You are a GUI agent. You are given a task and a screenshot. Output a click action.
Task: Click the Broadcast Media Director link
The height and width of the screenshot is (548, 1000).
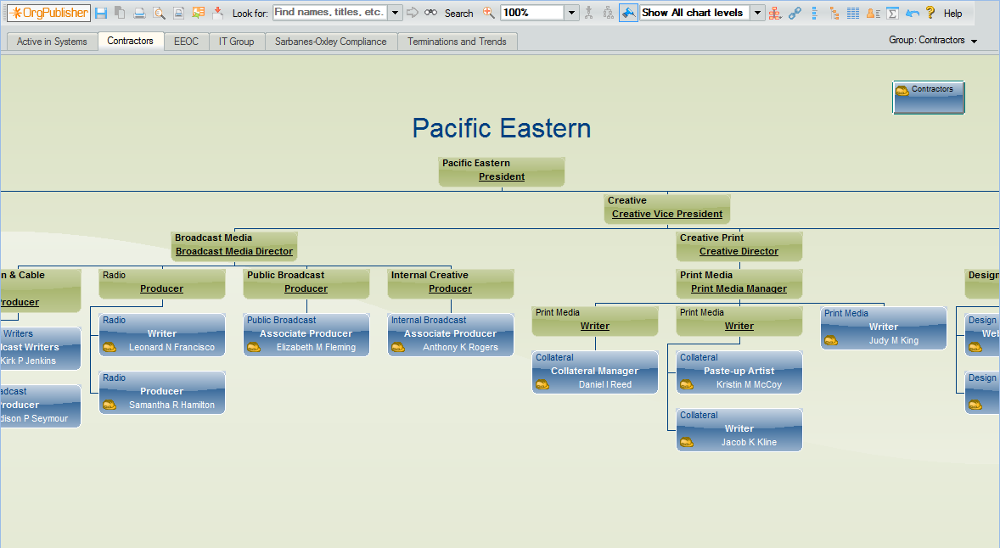pos(234,251)
